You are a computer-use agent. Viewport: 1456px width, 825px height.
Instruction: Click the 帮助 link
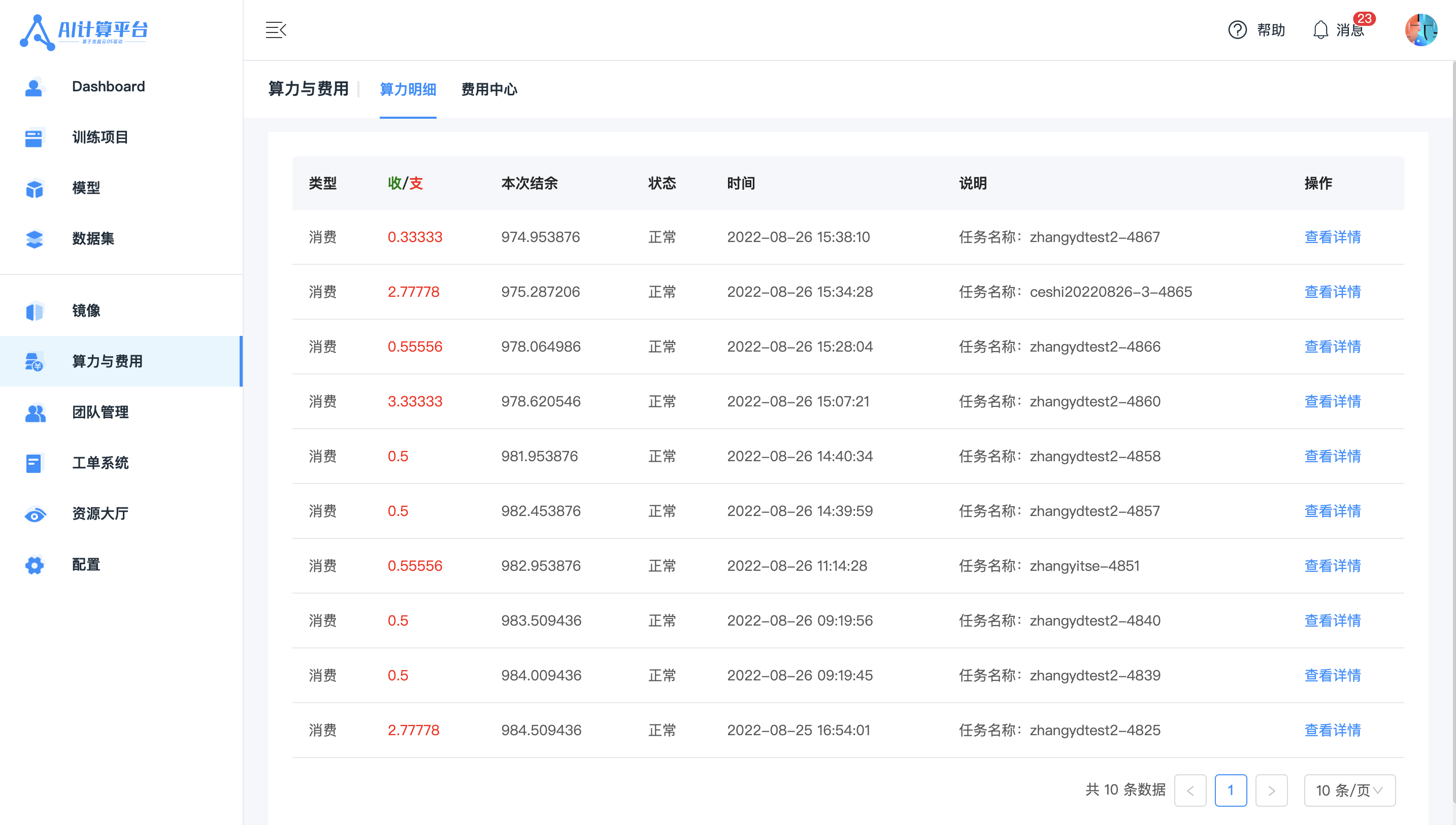(1271, 30)
